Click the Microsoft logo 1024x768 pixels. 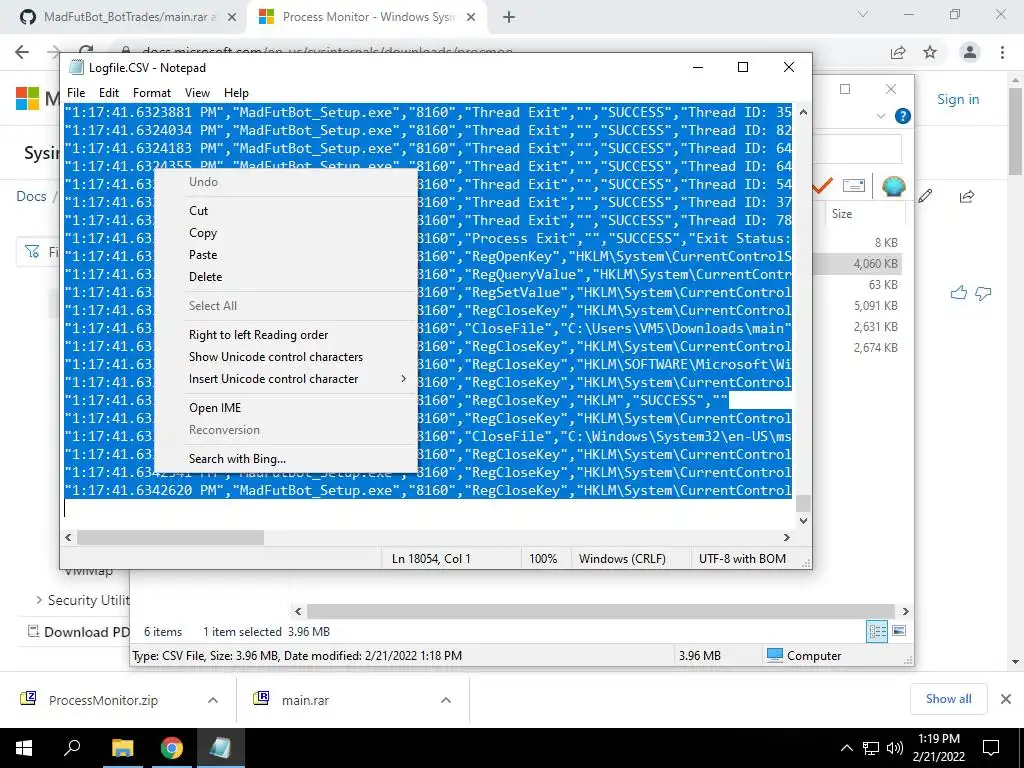(x=27, y=99)
